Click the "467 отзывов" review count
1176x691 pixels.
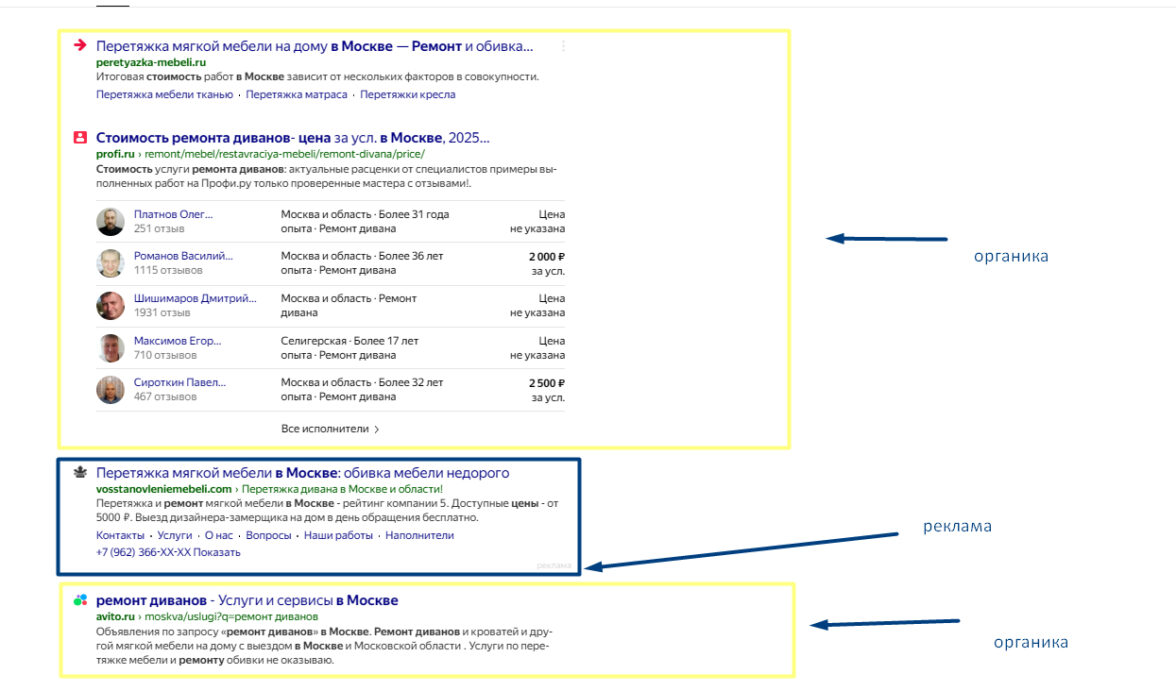point(165,397)
